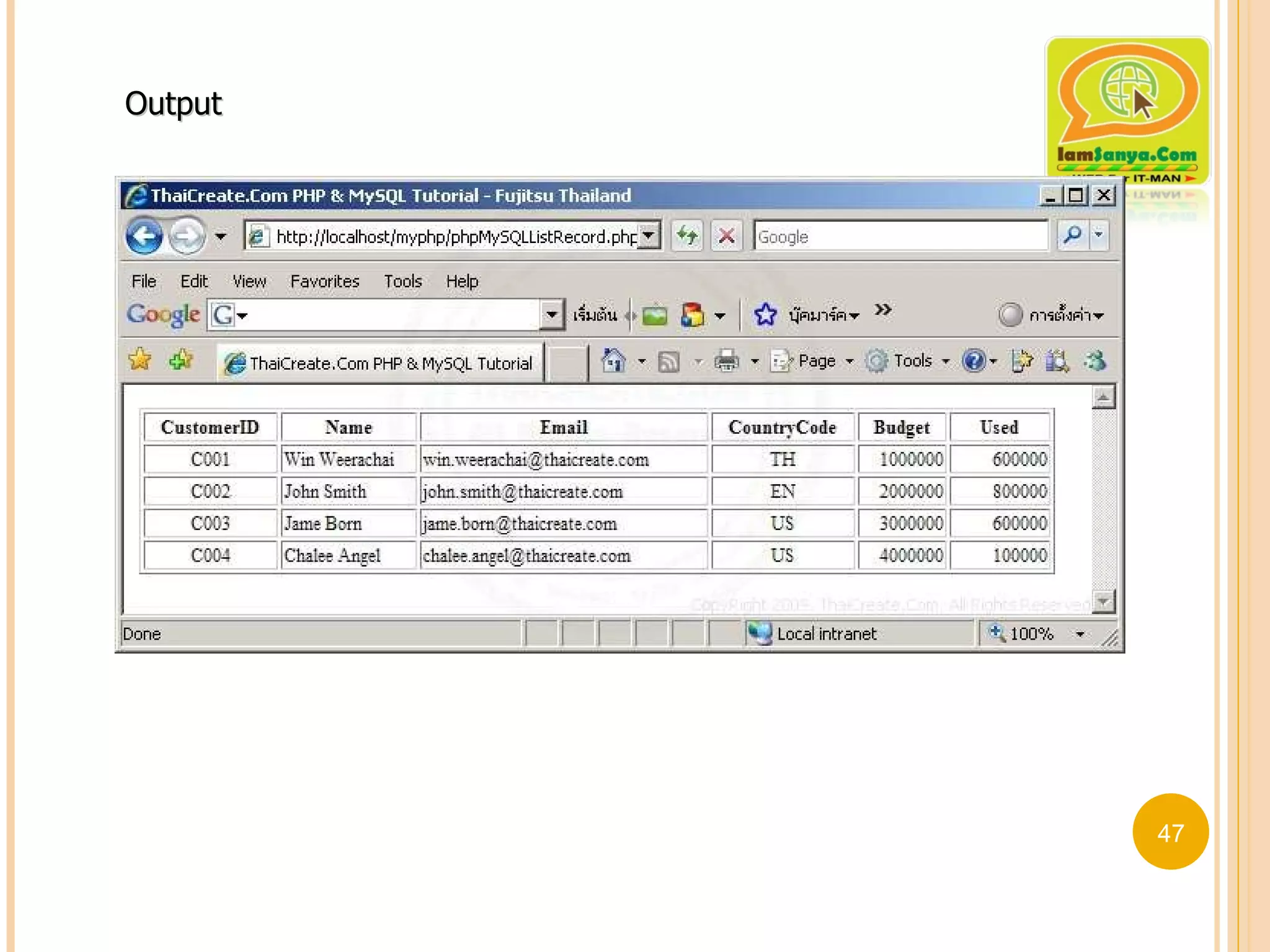
Task: Click the scrollbar up arrow
Action: [x=1103, y=397]
